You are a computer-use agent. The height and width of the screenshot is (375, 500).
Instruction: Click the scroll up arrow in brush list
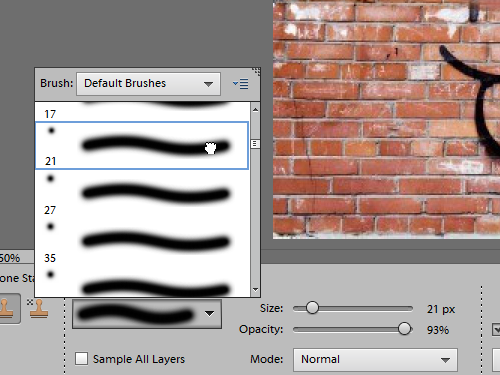(x=255, y=110)
